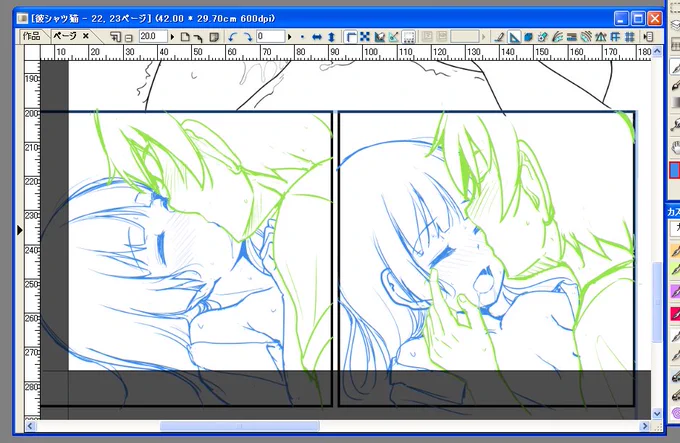Minimize the document window
The image size is (680, 443).
click(621, 19)
